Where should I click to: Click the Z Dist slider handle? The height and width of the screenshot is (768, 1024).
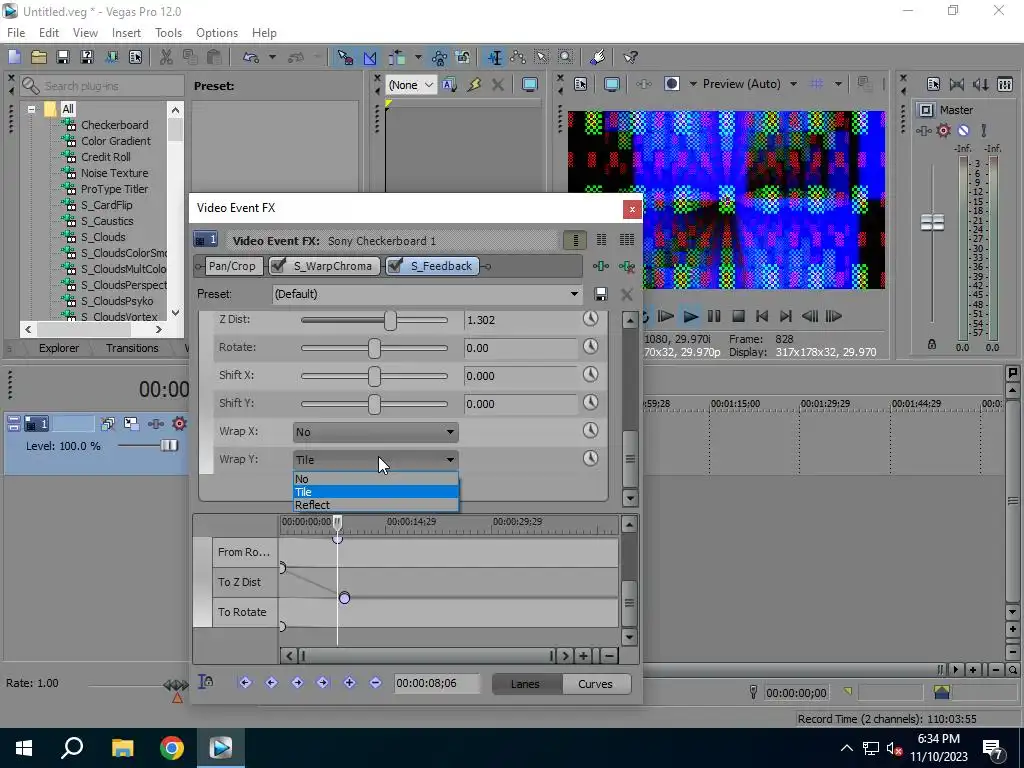coord(390,320)
